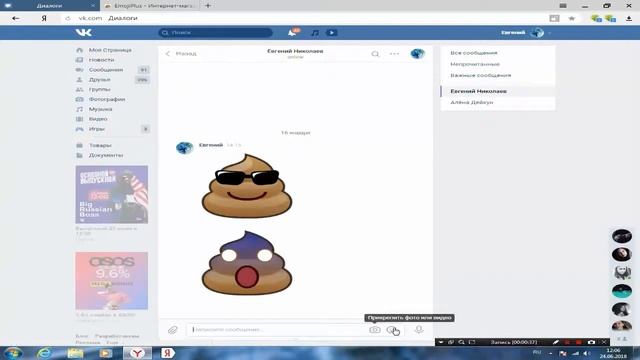Screen dimensions: 640x360
Task: Click the microphone voice message icon
Action: click(x=419, y=329)
